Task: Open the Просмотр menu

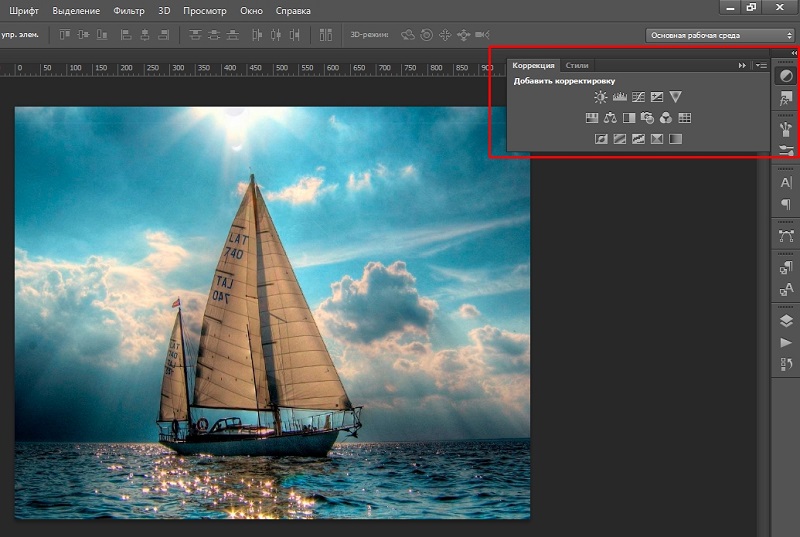Action: 205,11
